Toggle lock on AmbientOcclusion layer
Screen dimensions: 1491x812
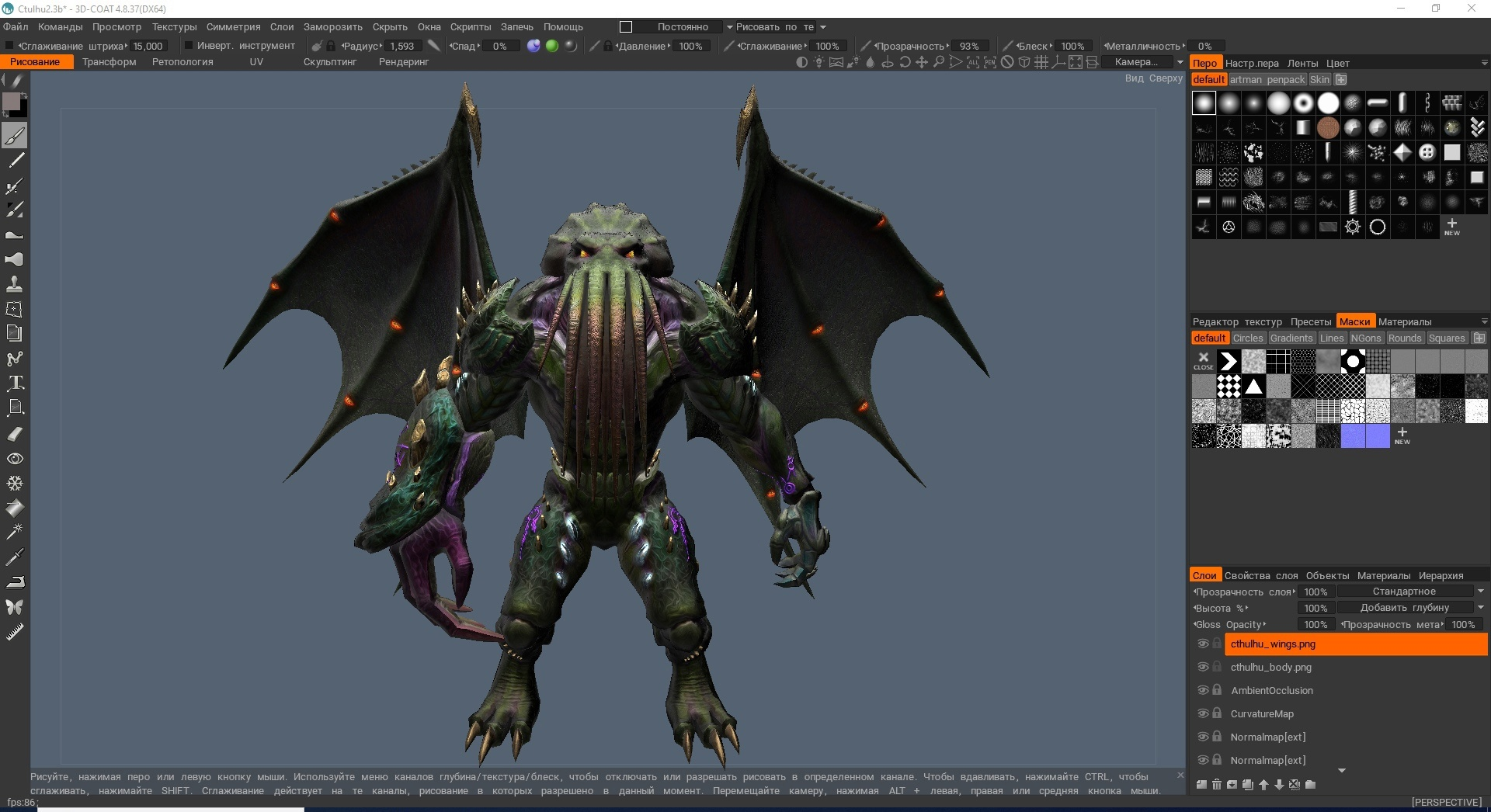[1217, 690]
